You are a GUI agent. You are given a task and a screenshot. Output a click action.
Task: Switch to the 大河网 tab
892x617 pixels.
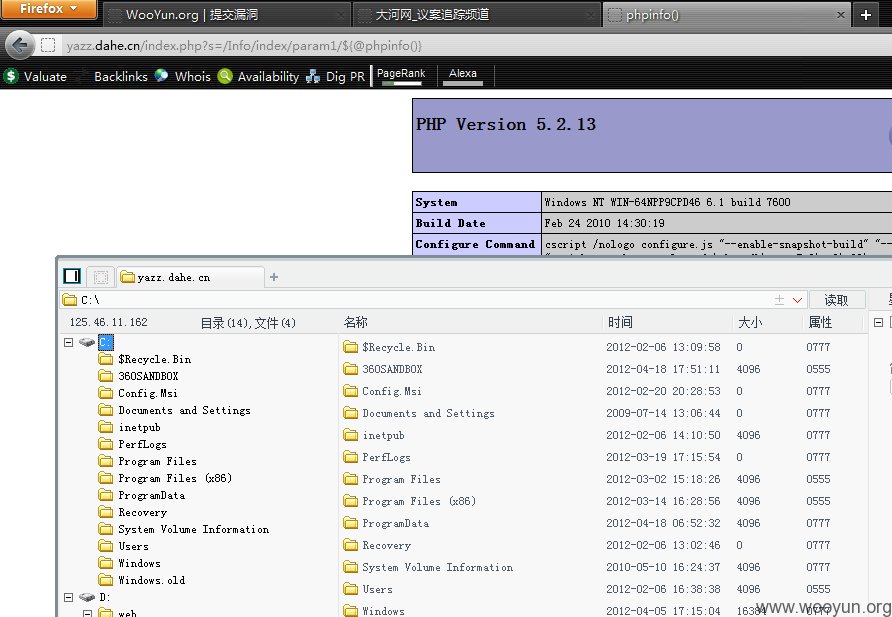(476, 15)
